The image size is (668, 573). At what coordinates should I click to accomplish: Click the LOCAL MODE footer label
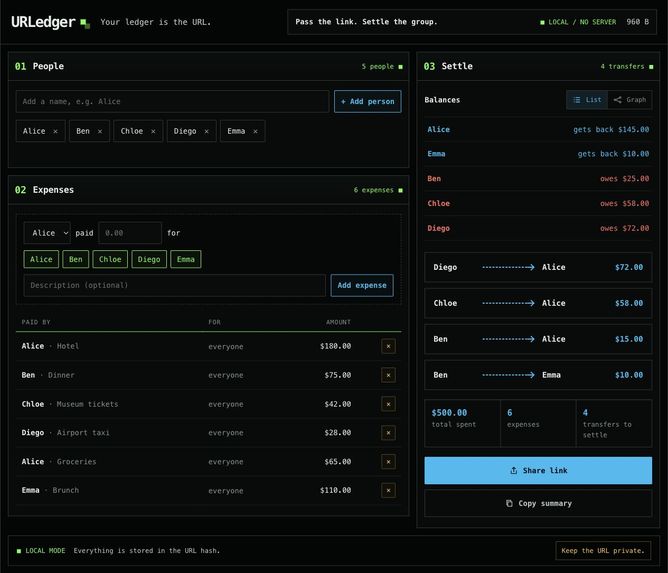pos(41,550)
